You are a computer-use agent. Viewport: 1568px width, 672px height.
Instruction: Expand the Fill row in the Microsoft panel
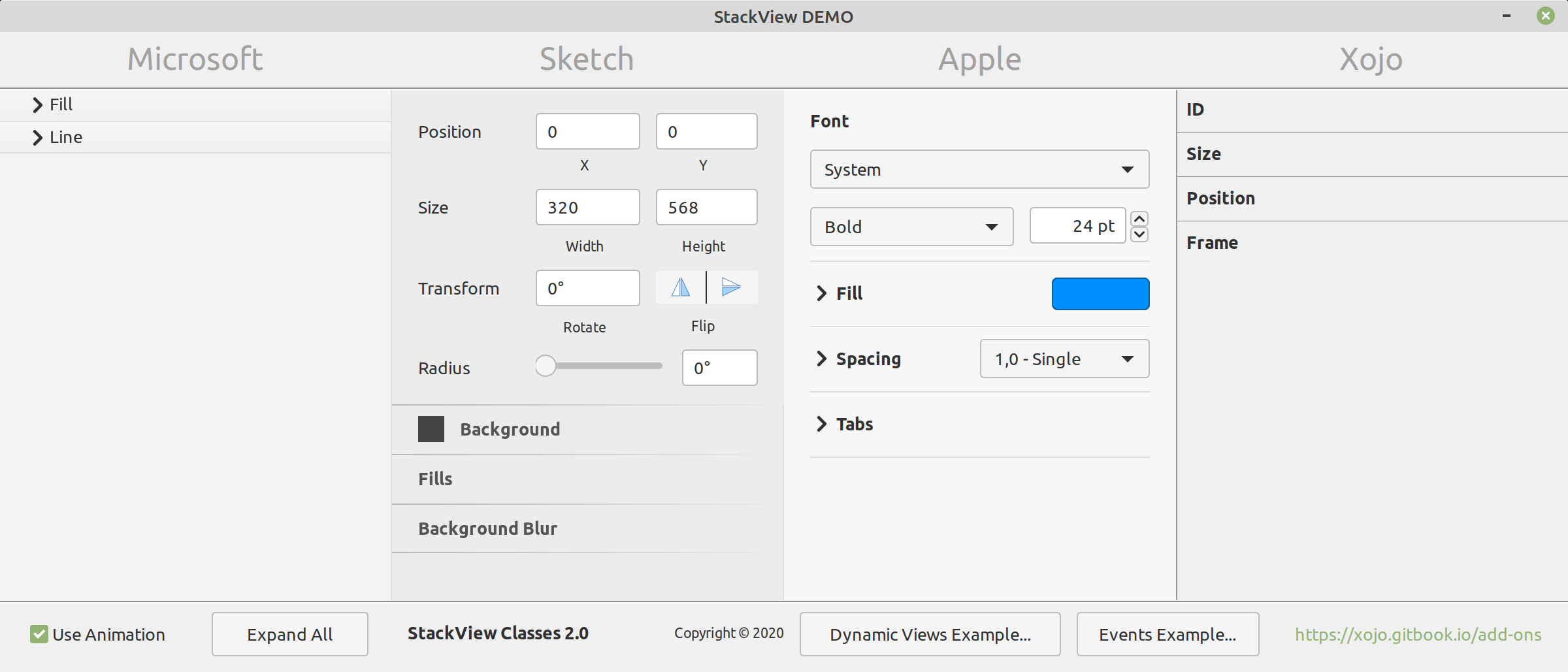point(195,104)
